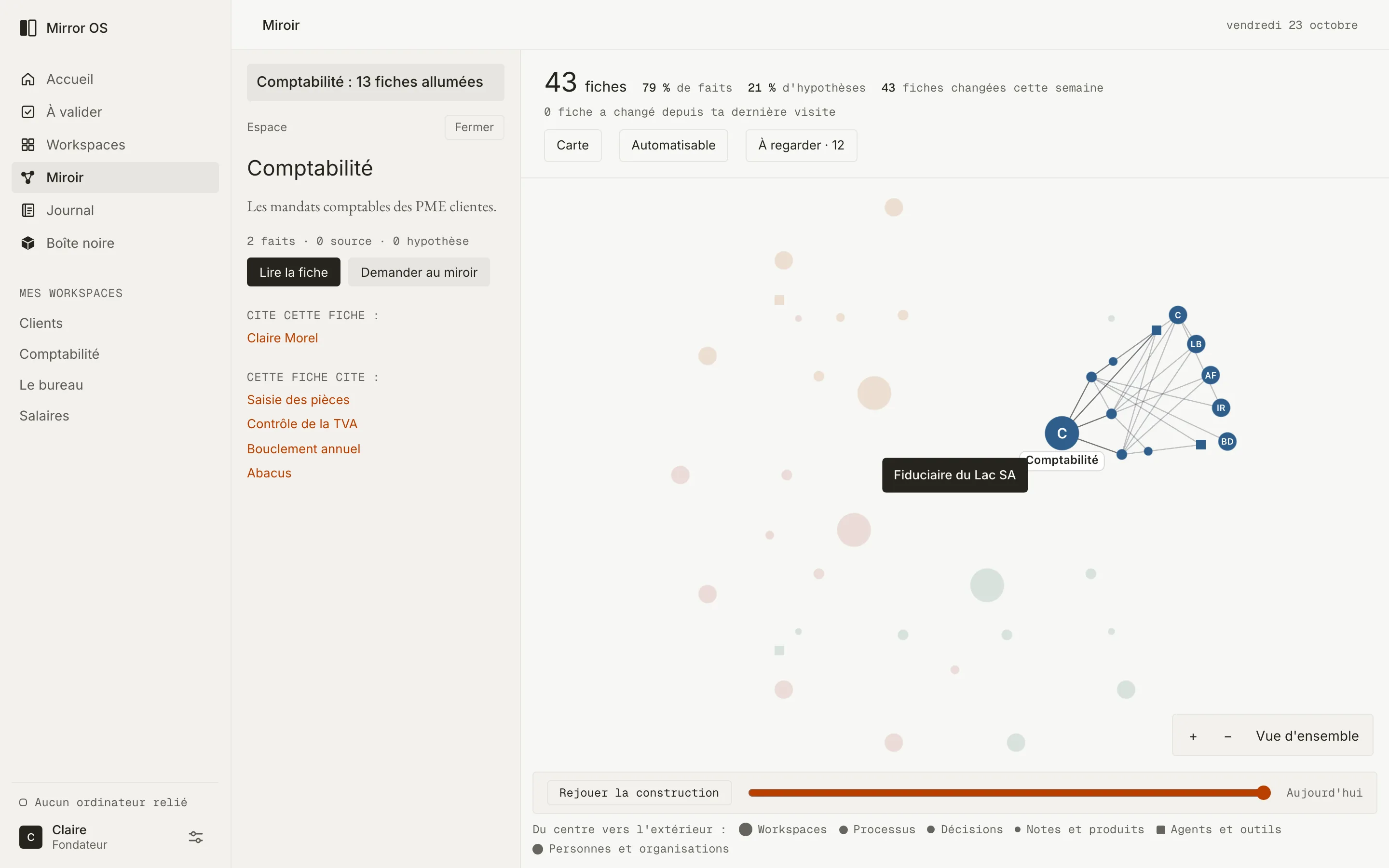Click the Comptabilité : 13 fiches allumées banner
The image size is (1389, 868).
[x=375, y=82]
